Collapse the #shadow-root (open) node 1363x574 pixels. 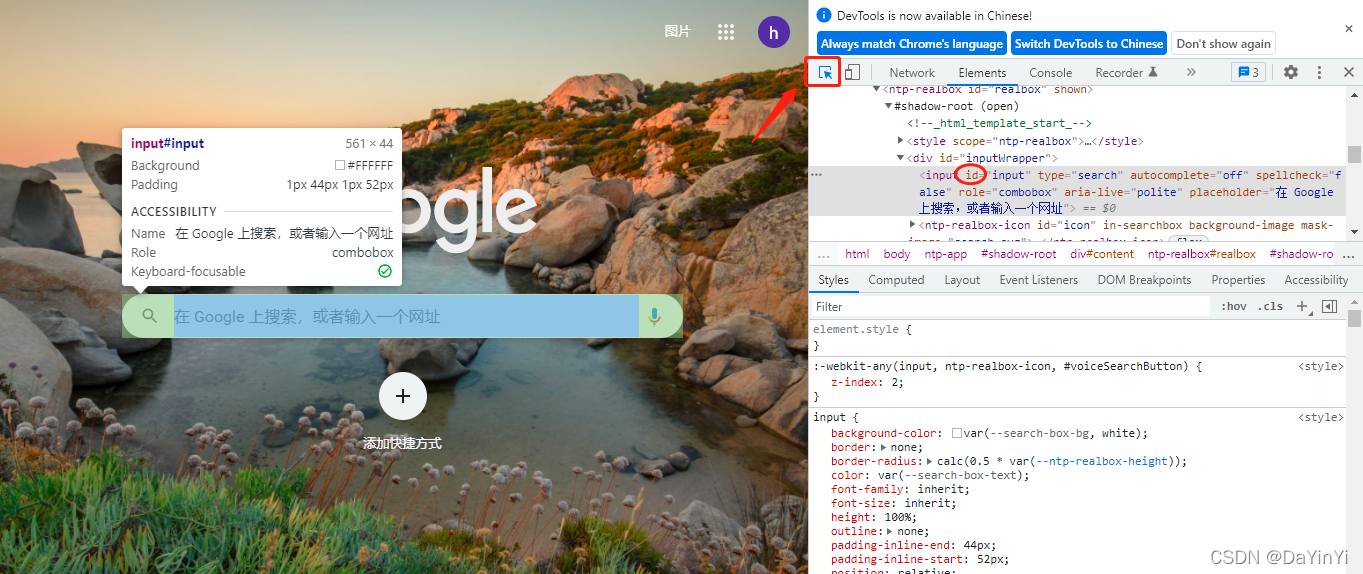[888, 106]
